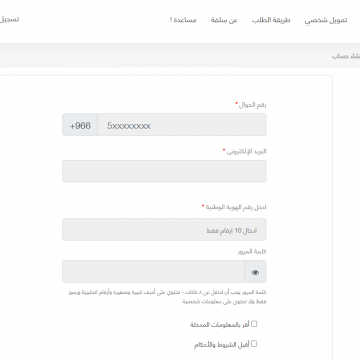Click the البريد الإلكتروني field label
The width and height of the screenshot is (360, 360).
[x=246, y=152]
